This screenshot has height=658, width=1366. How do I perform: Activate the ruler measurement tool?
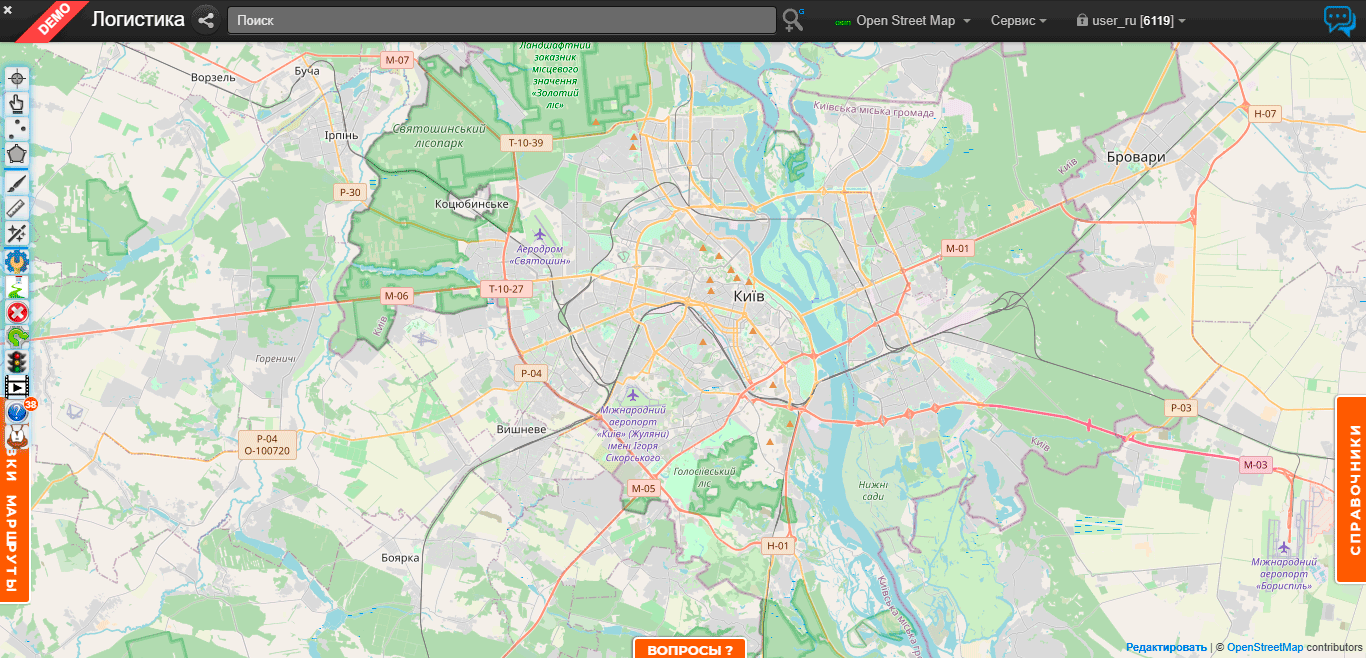point(17,207)
